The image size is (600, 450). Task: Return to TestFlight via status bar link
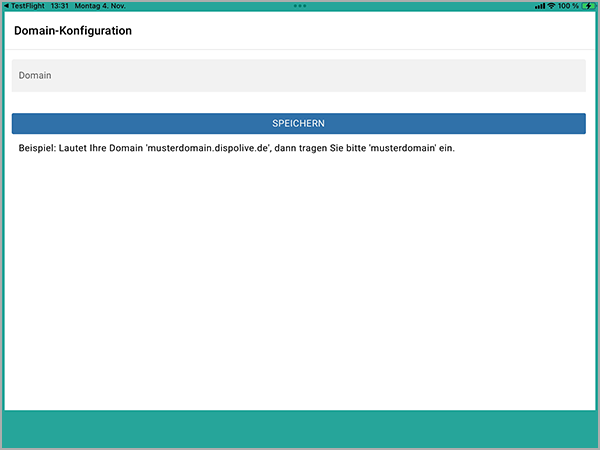coord(24,6)
